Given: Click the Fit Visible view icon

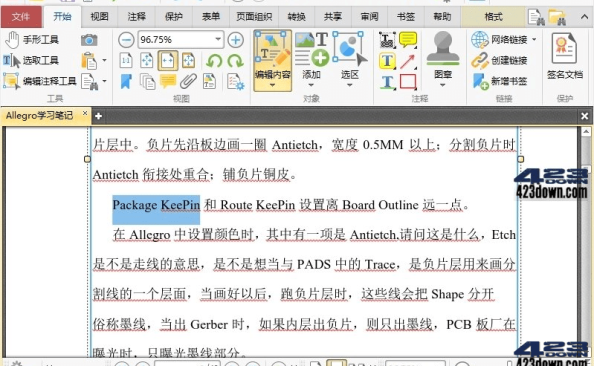Looking at the screenshot, I should [188, 61].
